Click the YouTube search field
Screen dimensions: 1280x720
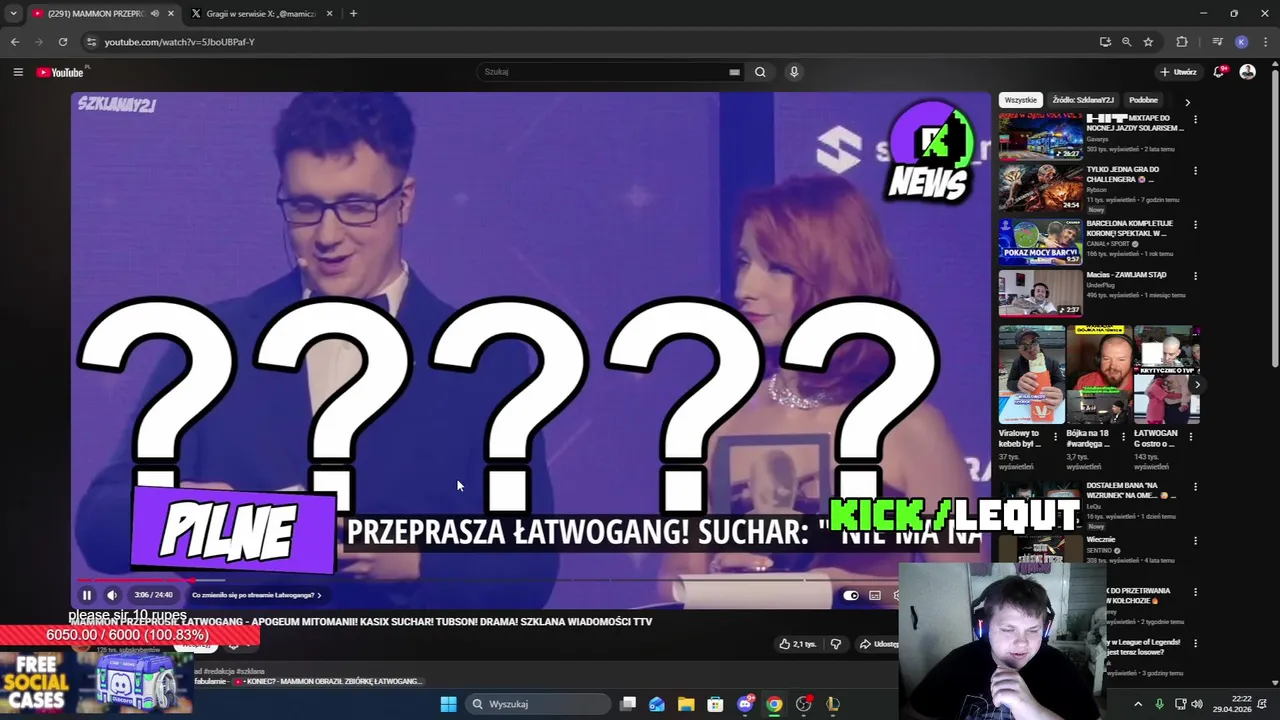[603, 72]
